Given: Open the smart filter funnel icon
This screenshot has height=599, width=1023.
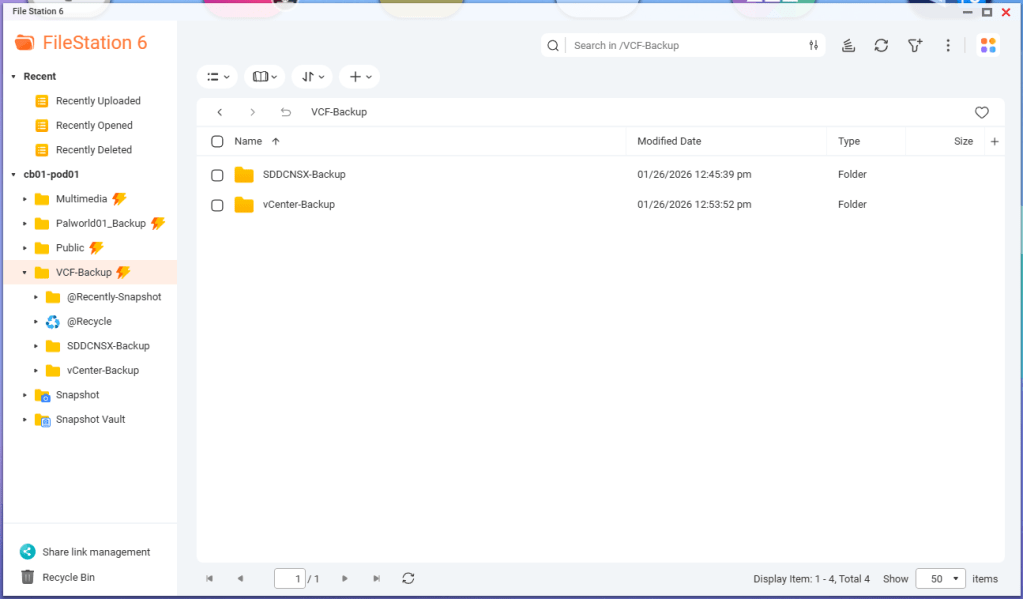Looking at the screenshot, I should point(914,46).
